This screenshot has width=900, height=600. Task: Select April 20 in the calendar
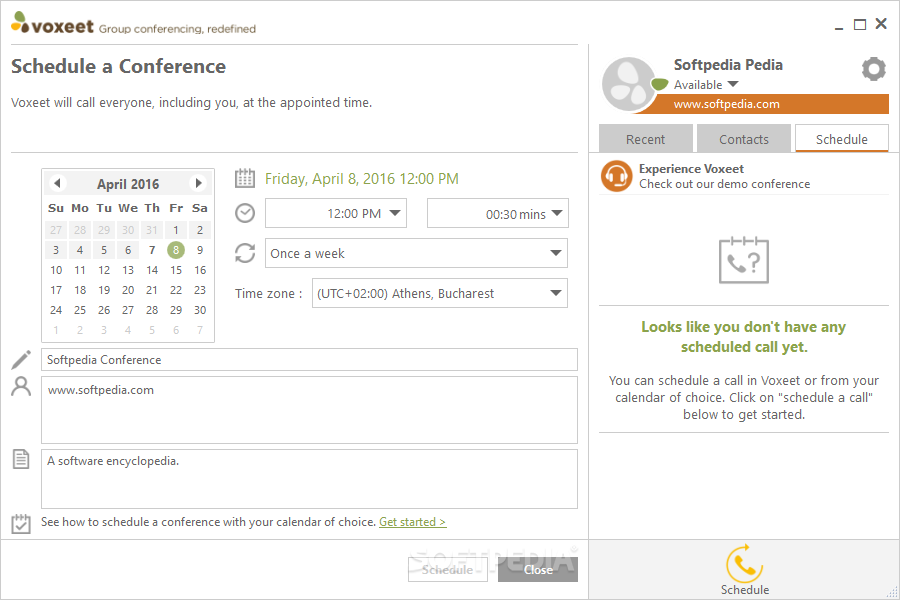pyautogui.click(x=128, y=290)
